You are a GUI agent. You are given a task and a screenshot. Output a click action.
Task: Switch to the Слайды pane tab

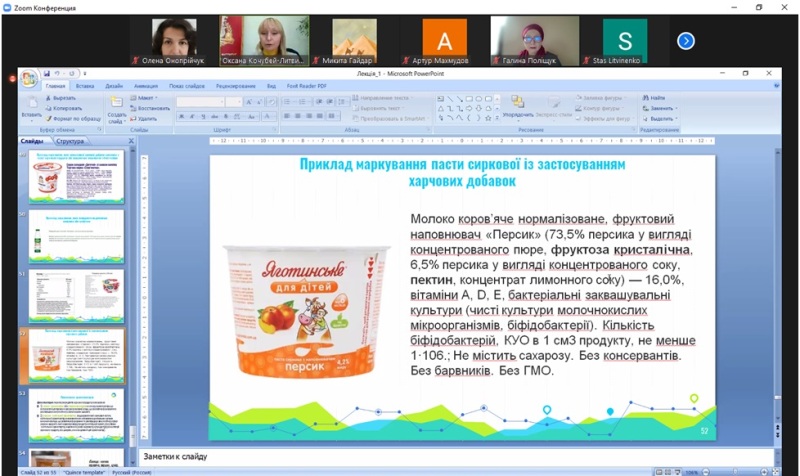click(x=32, y=141)
